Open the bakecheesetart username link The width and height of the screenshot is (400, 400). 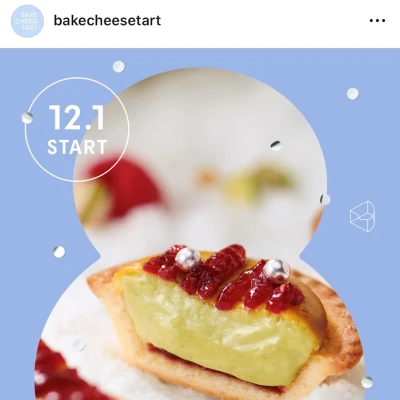coord(107,21)
